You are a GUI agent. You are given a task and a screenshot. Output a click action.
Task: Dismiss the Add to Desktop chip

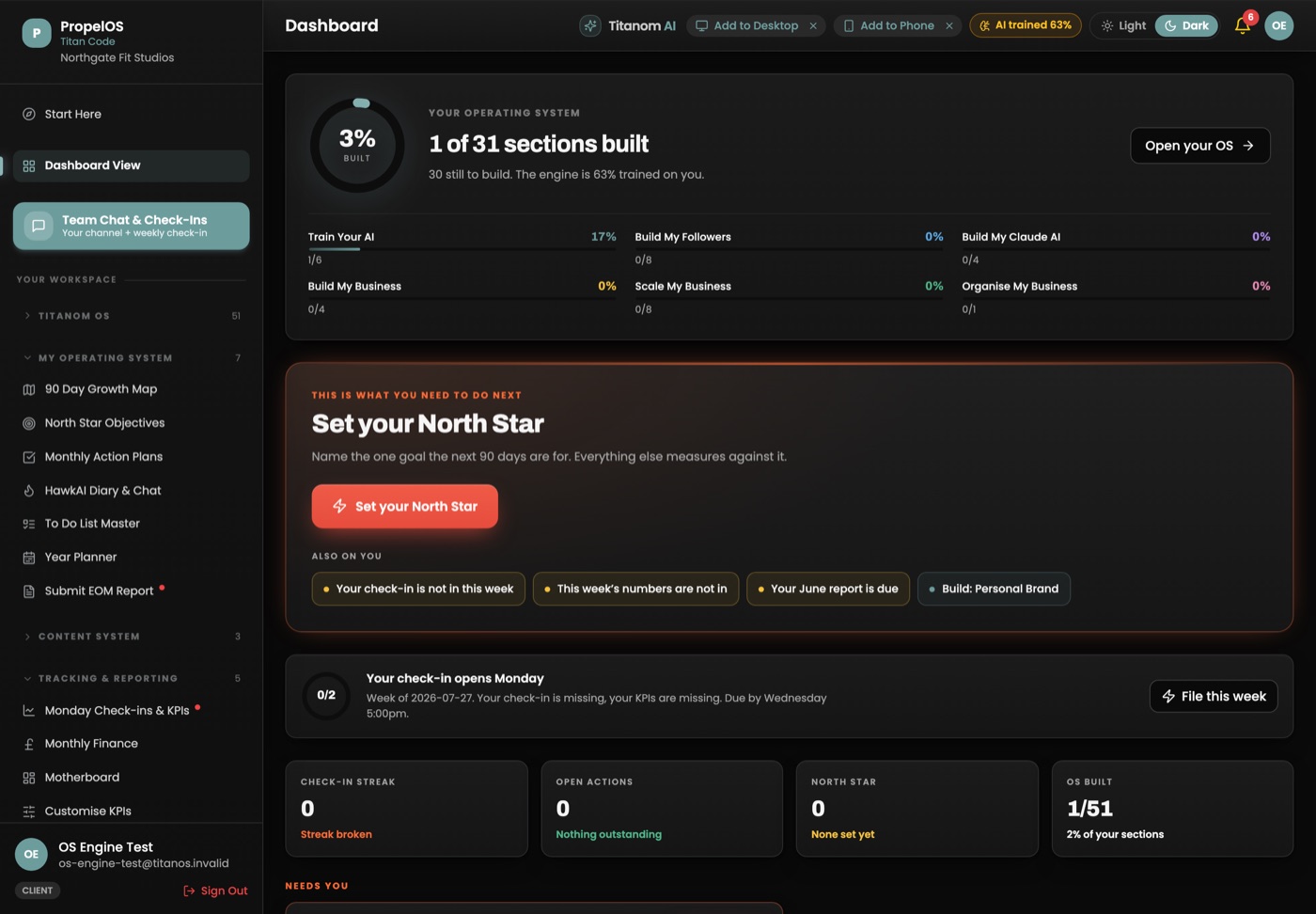813,25
